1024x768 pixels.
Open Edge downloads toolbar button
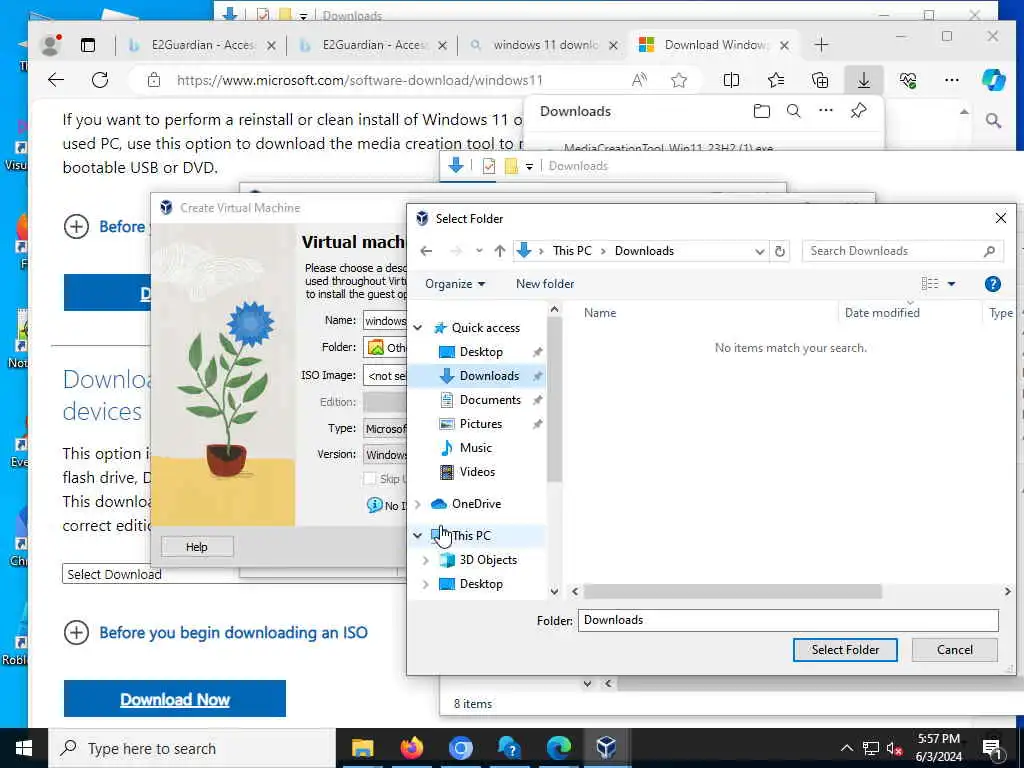click(x=863, y=80)
